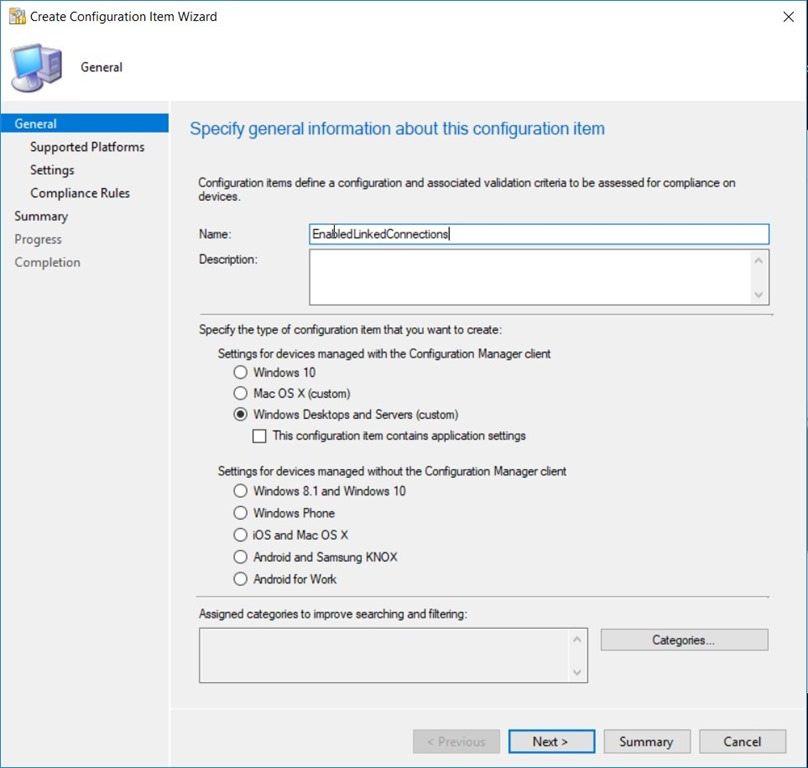
Task: Select the Windows 10 radio button
Action: pos(240,372)
